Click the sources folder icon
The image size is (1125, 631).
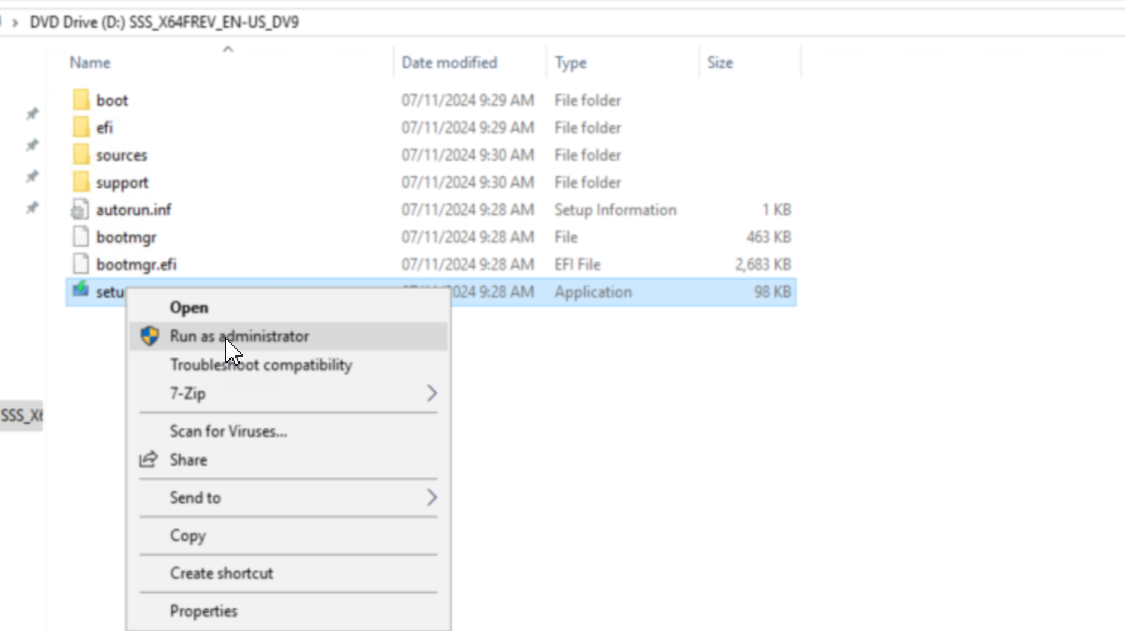point(81,155)
